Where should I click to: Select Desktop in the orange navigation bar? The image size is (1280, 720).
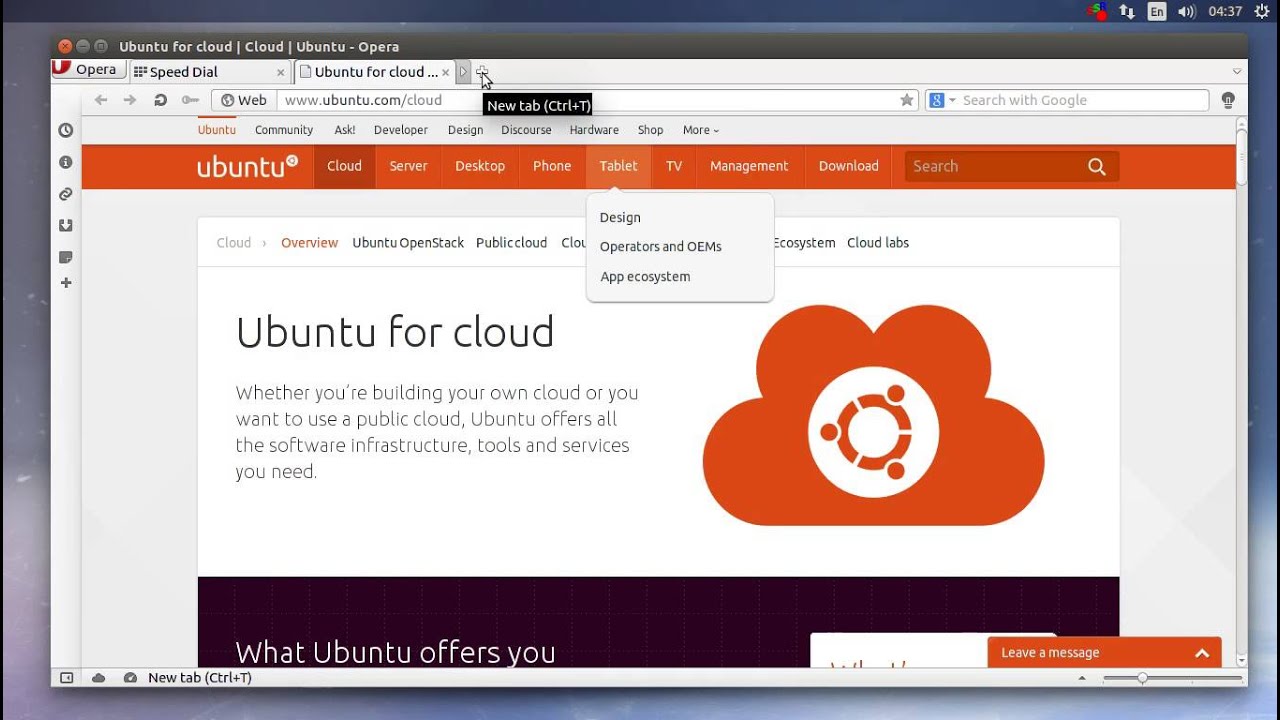[x=480, y=166]
